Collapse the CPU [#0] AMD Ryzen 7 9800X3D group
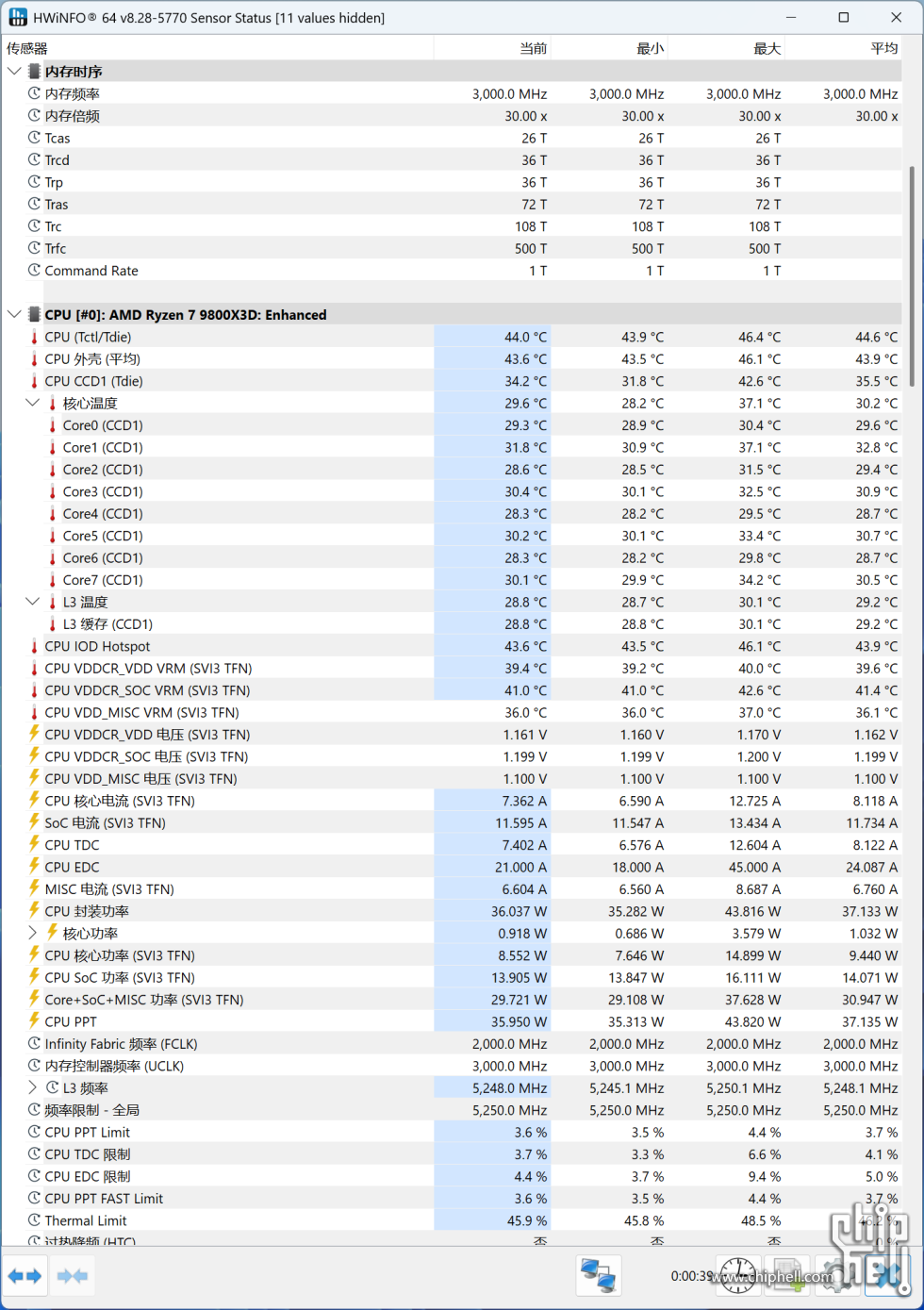Viewport: 924px width, 1310px height. click(x=14, y=315)
